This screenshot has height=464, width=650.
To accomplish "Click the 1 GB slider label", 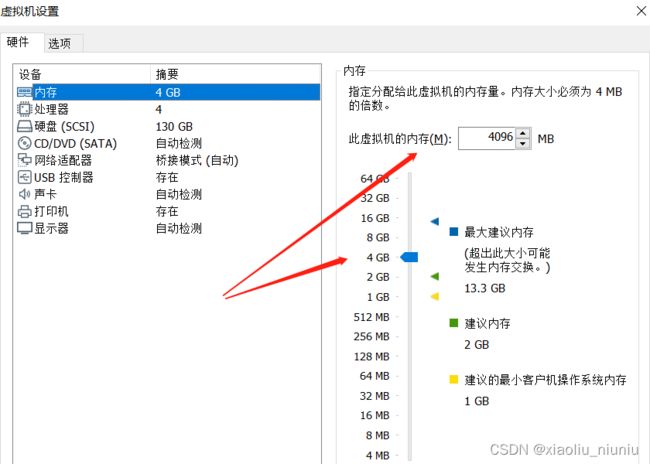I will (x=378, y=297).
